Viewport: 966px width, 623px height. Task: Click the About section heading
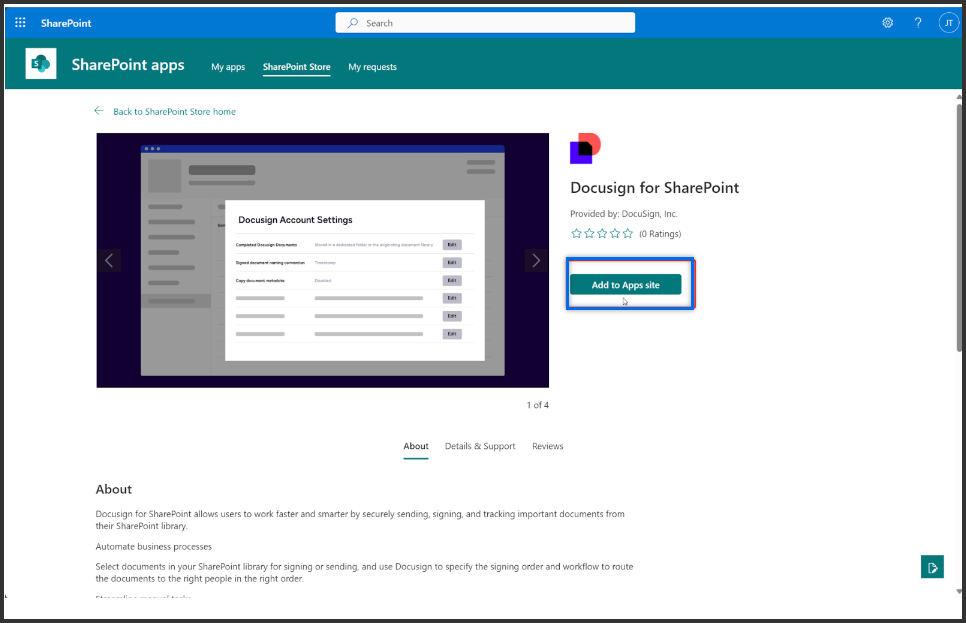pos(113,489)
